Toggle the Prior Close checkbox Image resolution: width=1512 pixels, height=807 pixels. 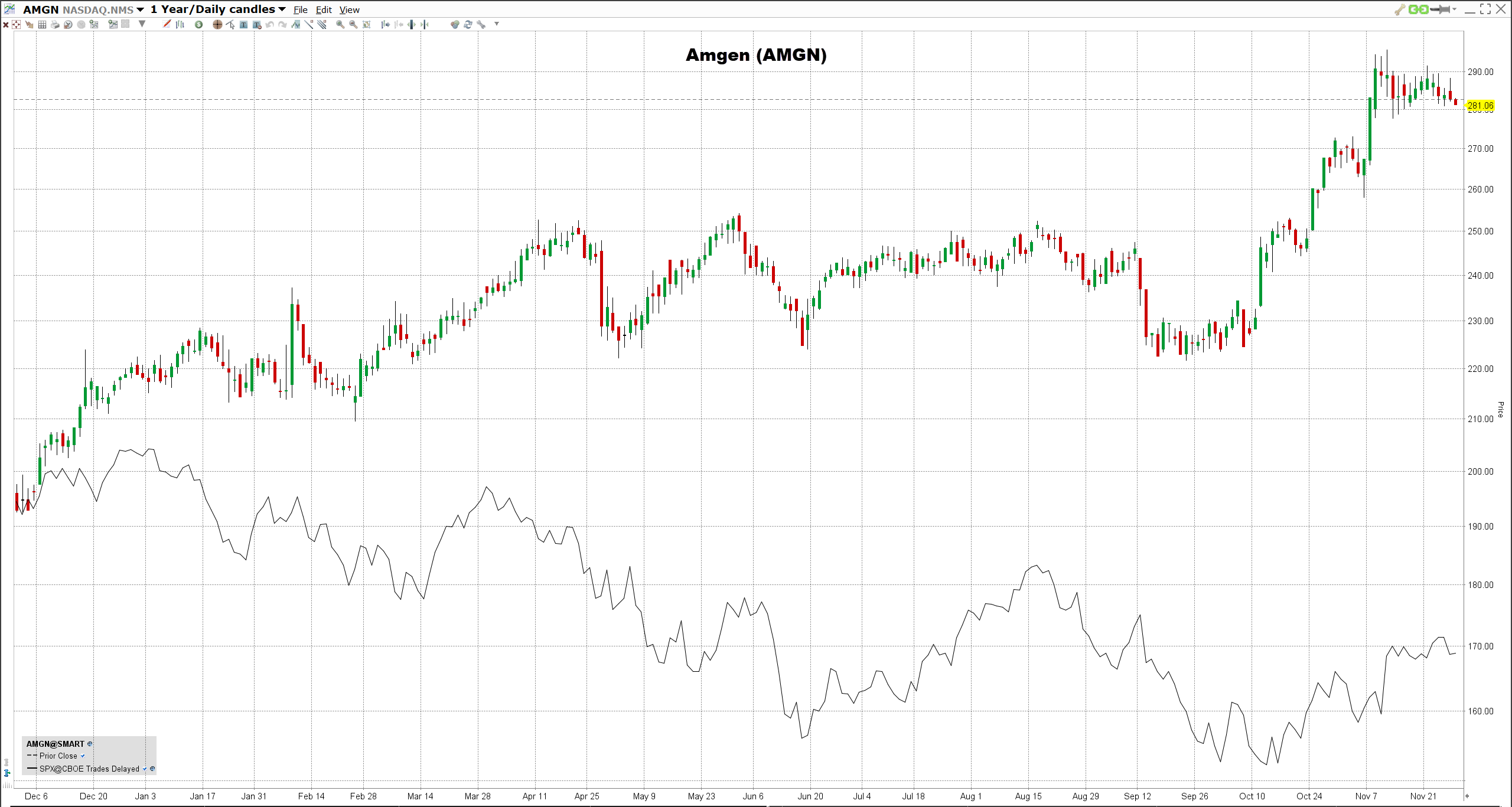coord(83,756)
